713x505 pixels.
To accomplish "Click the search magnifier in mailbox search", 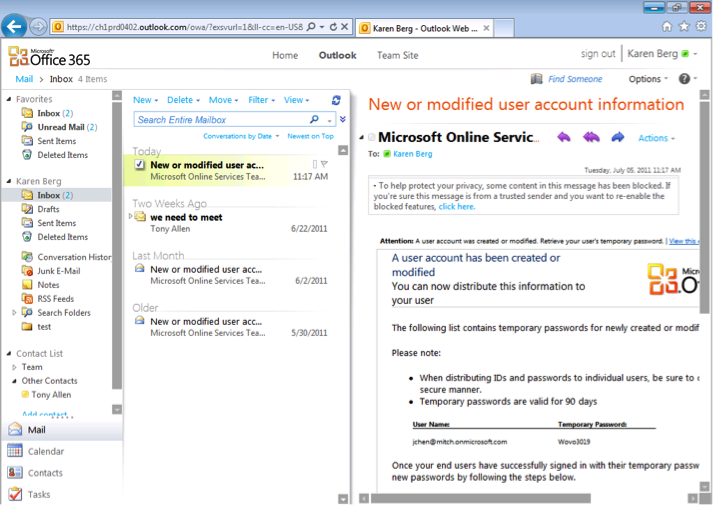I will (x=314, y=119).
